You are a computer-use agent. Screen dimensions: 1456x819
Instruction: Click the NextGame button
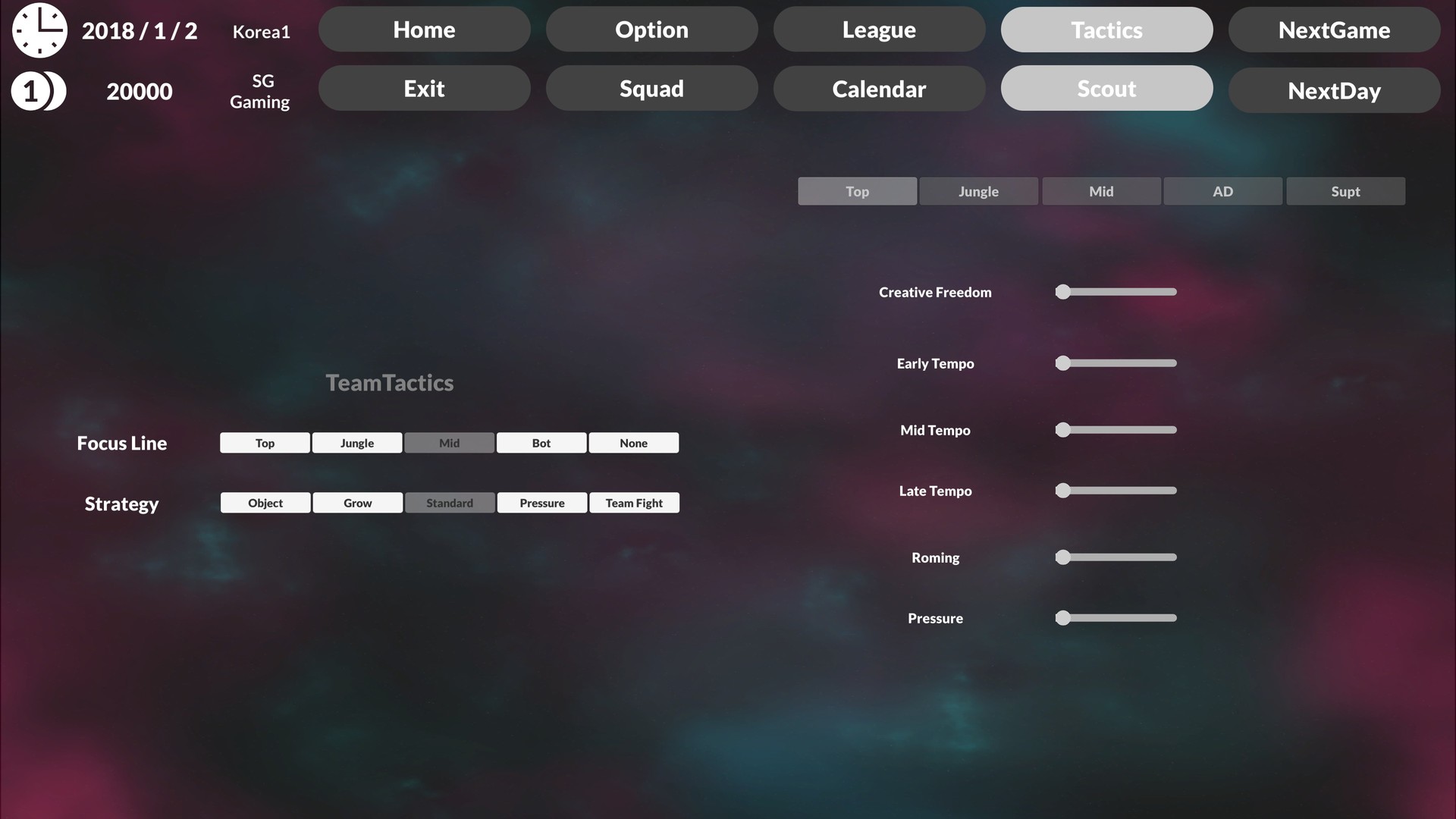pos(1334,29)
